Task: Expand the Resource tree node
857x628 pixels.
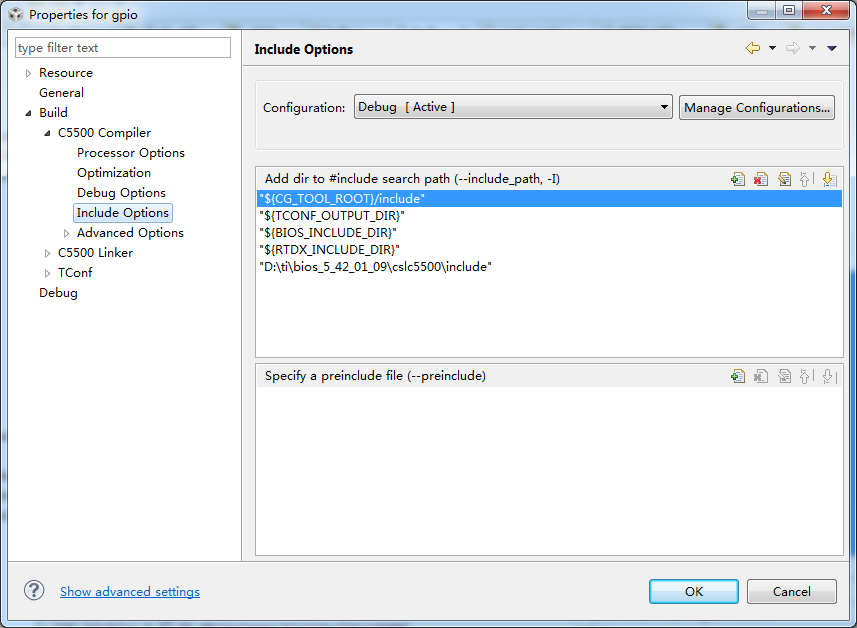Action: (28, 73)
